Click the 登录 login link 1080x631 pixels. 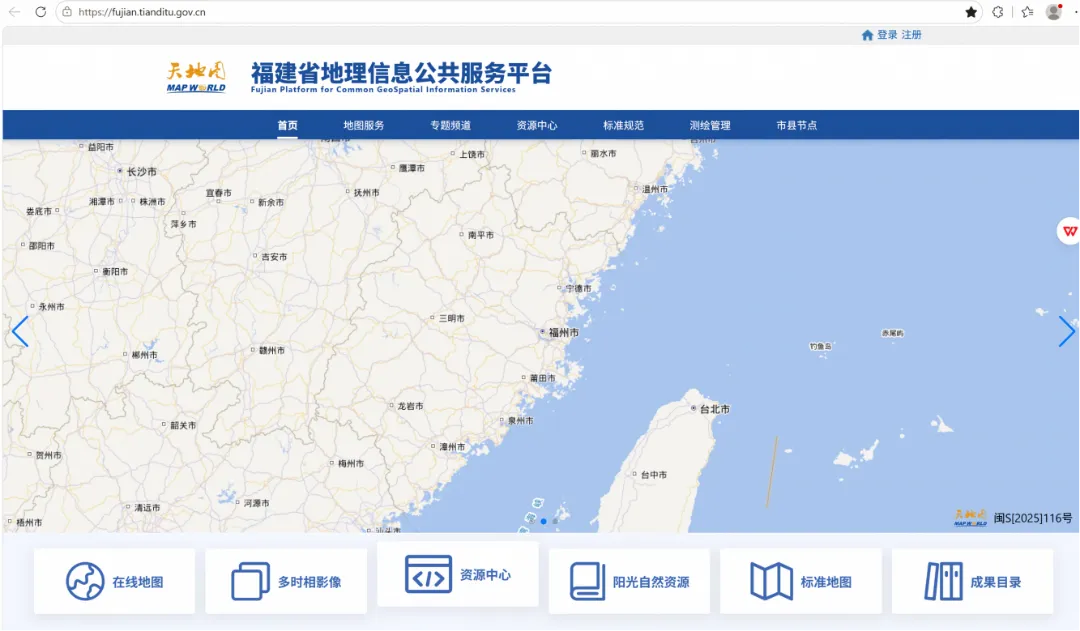coord(887,35)
